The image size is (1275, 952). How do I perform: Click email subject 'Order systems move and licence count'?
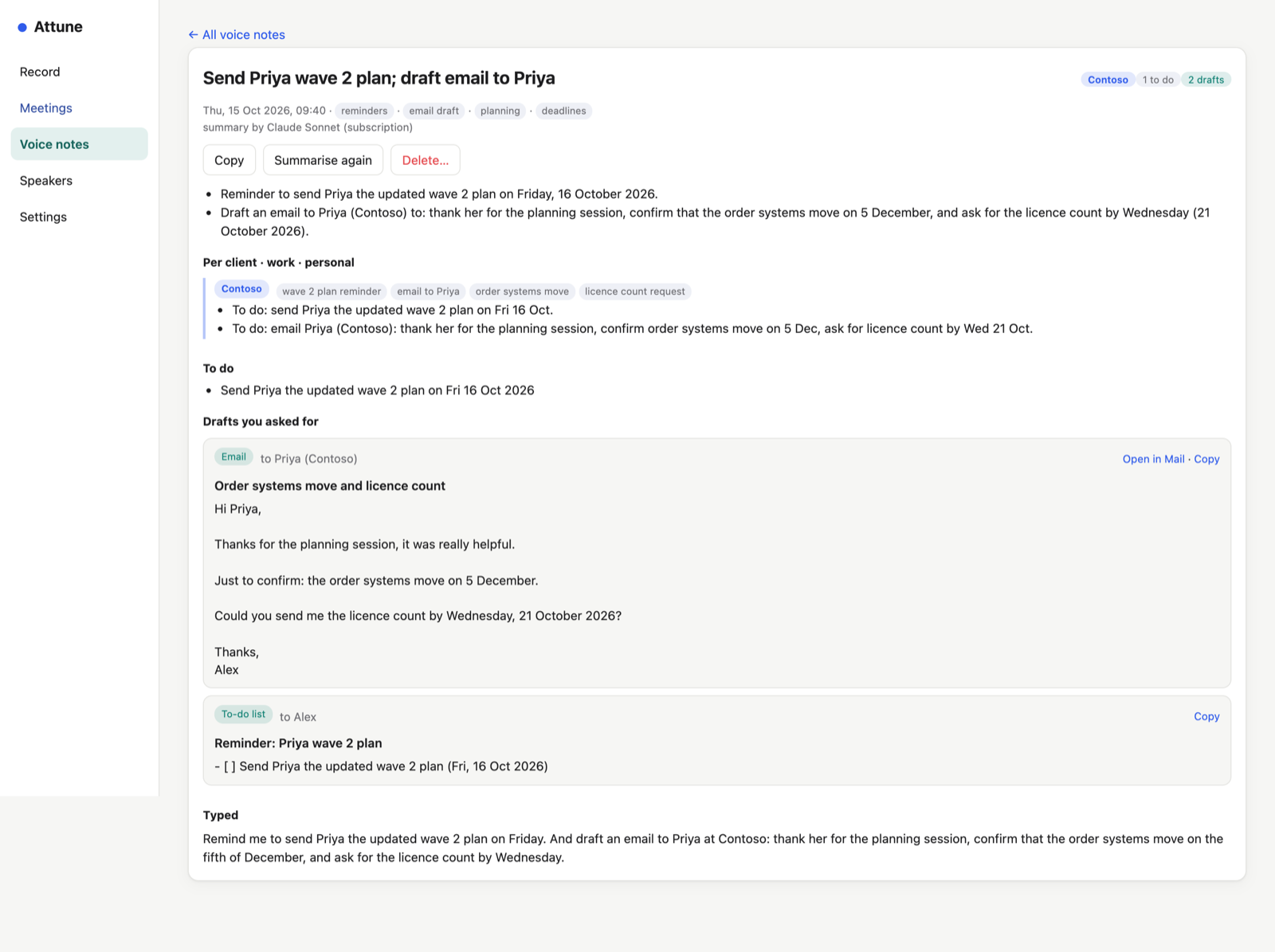point(330,486)
